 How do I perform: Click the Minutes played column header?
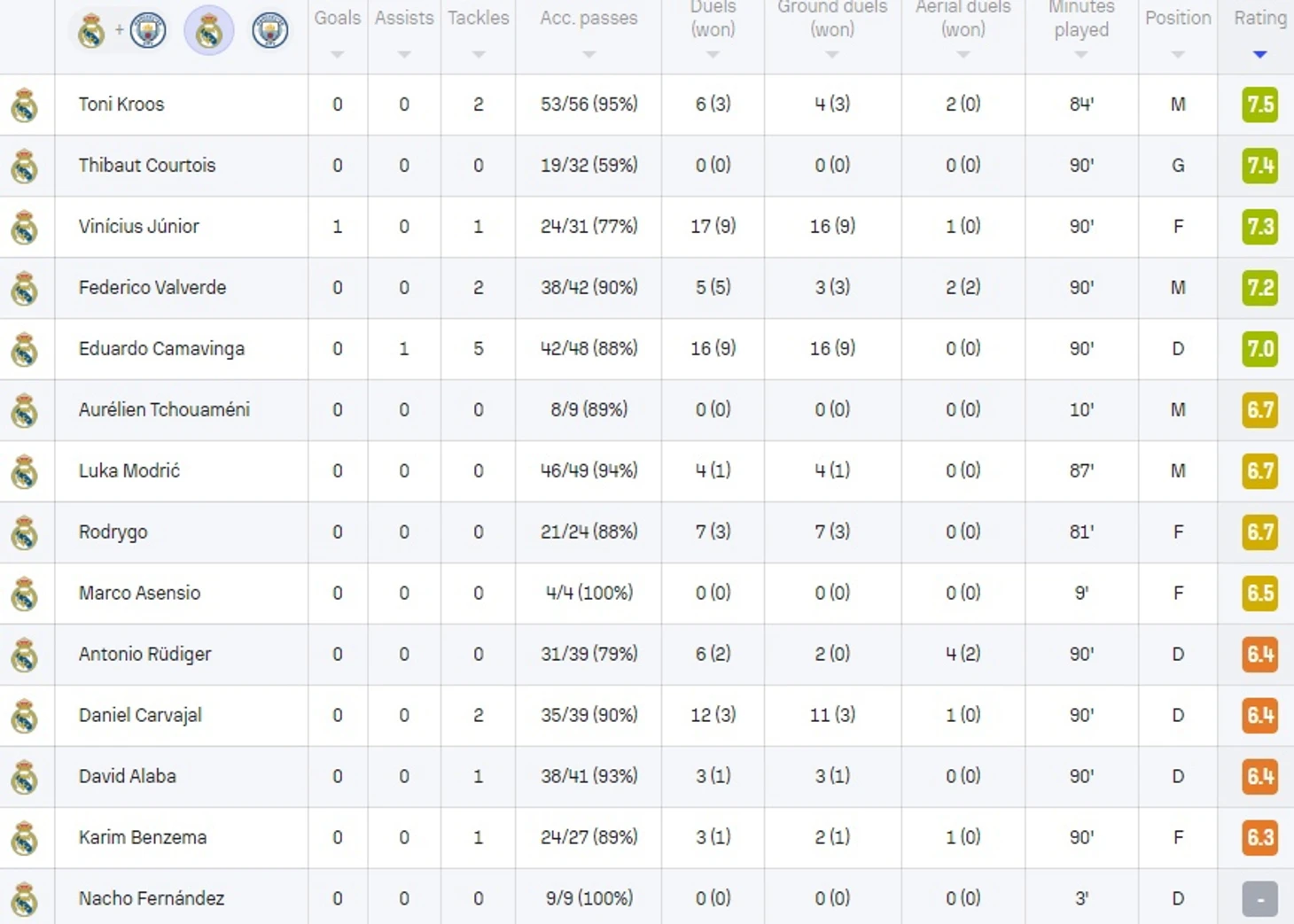coord(1081,19)
